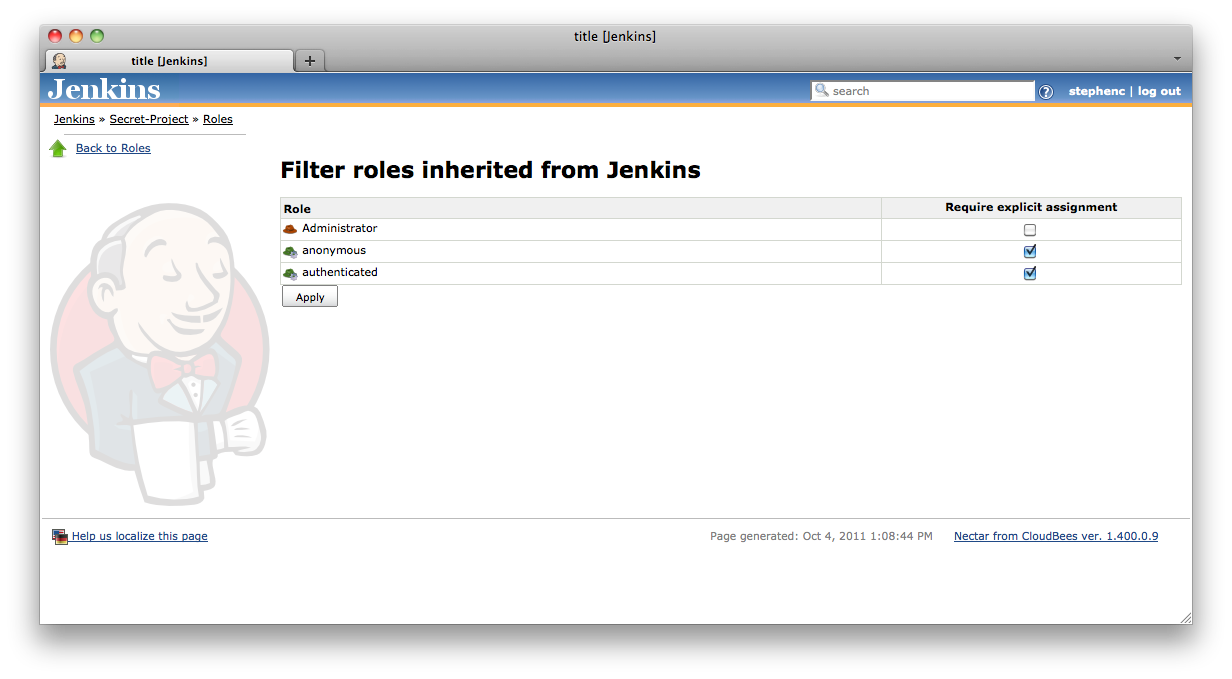Go to Secret-Project breadcrumb link

[149, 119]
